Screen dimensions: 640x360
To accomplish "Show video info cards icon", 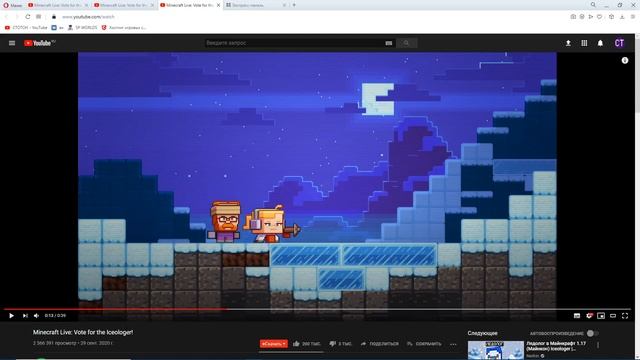I will pyautogui.click(x=625, y=60).
